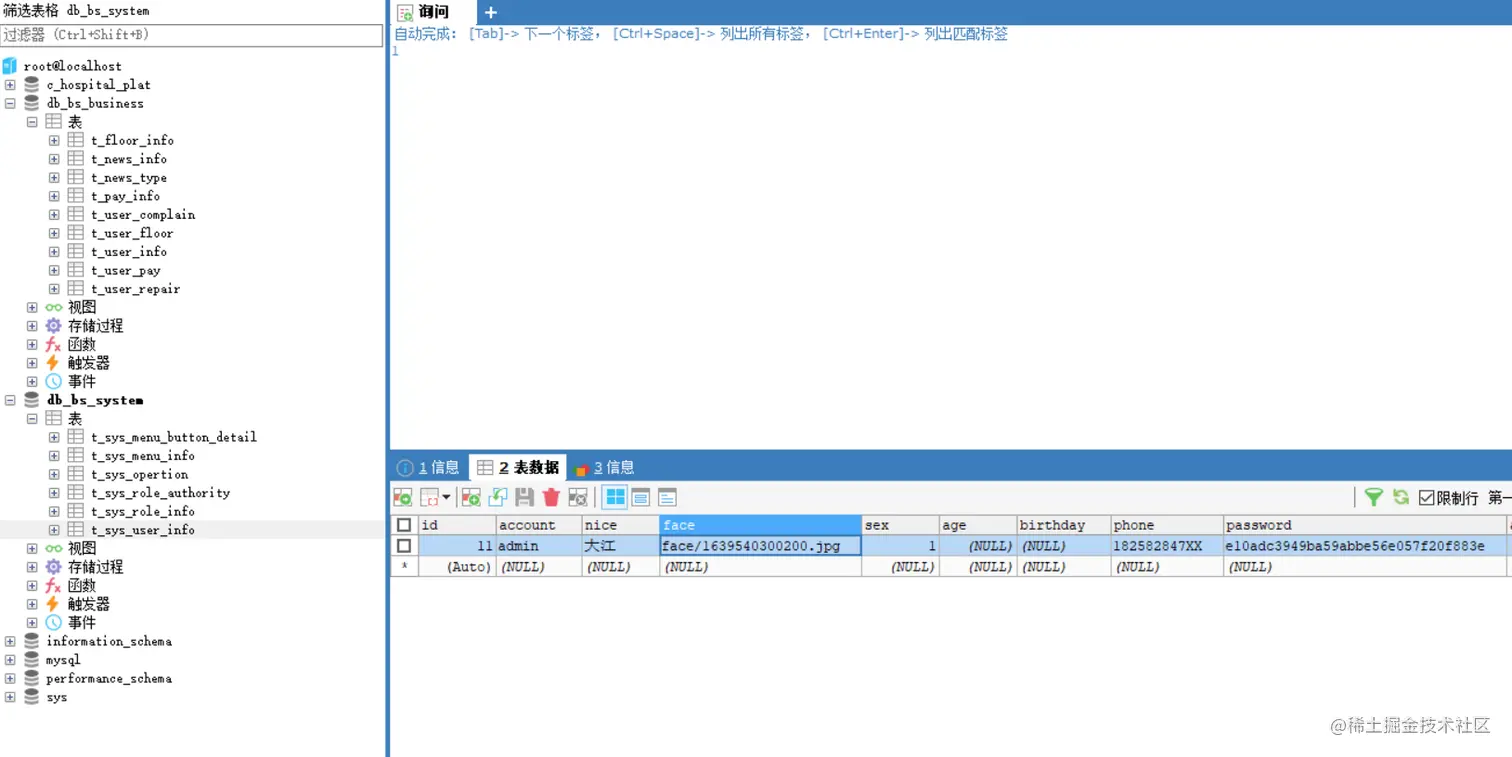Select root@localhost connection node

[x=72, y=66]
